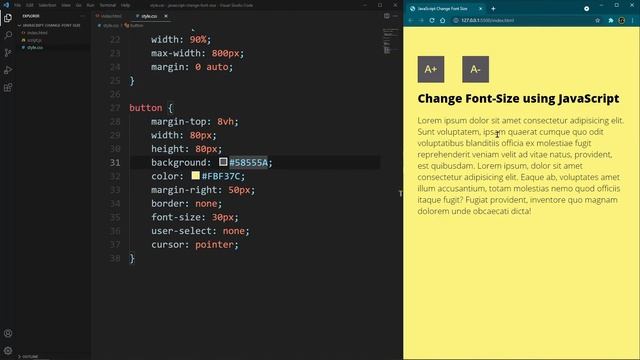
Task: Close the style.css editor tab
Action: pos(166,16)
